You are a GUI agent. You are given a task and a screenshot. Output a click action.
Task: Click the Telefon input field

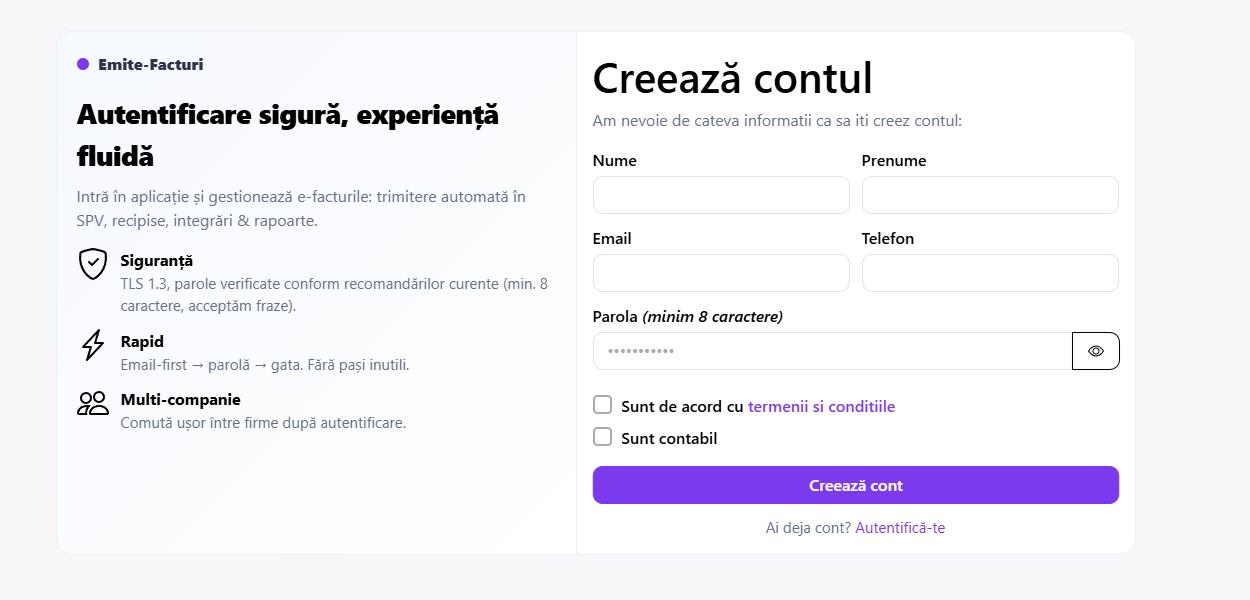pyautogui.click(x=990, y=272)
